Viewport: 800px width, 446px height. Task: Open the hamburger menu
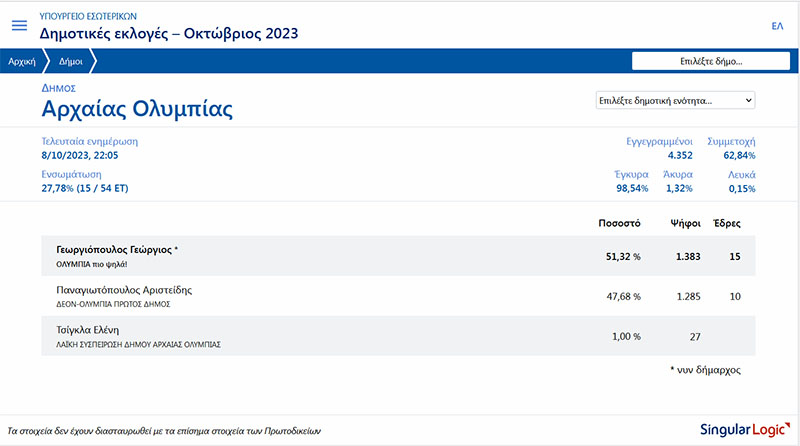[x=19, y=26]
